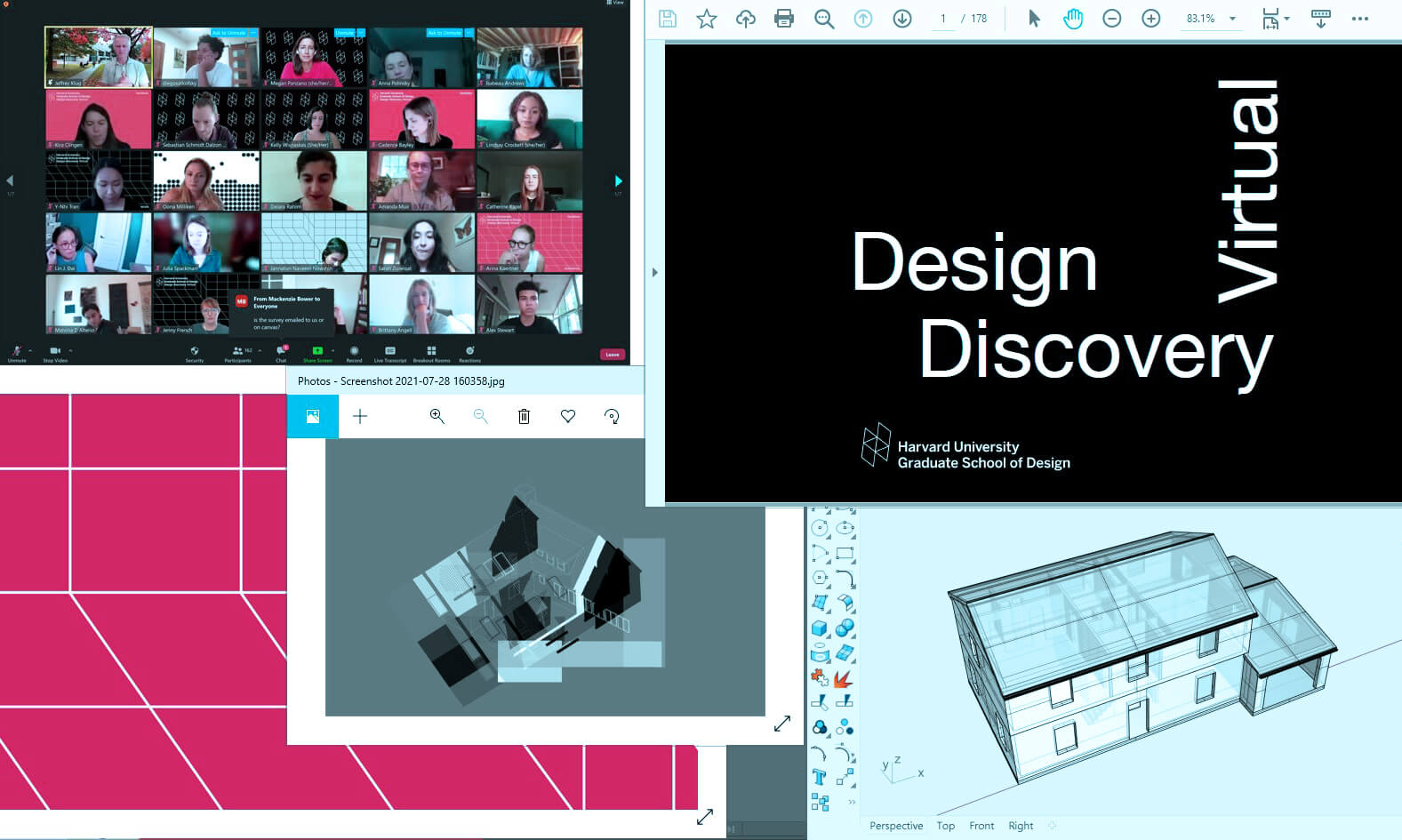This screenshot has height=840, width=1402.
Task: Go to previous PDF page
Action: click(x=863, y=19)
